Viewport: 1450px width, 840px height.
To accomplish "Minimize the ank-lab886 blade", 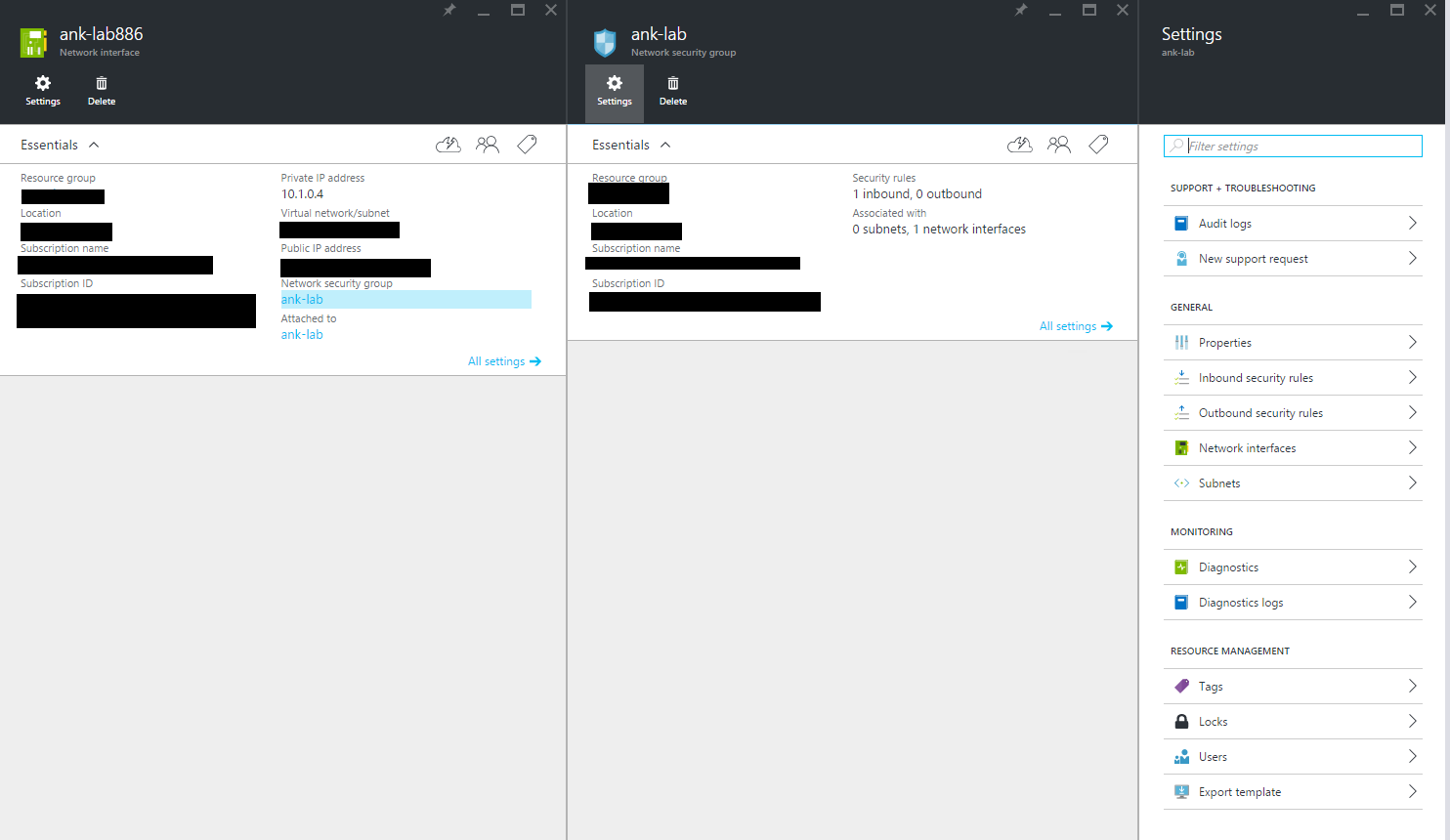I will 484,12.
